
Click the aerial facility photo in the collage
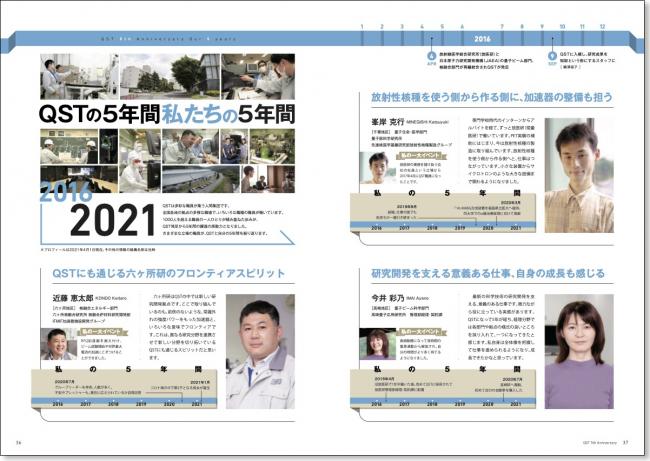(x=201, y=179)
